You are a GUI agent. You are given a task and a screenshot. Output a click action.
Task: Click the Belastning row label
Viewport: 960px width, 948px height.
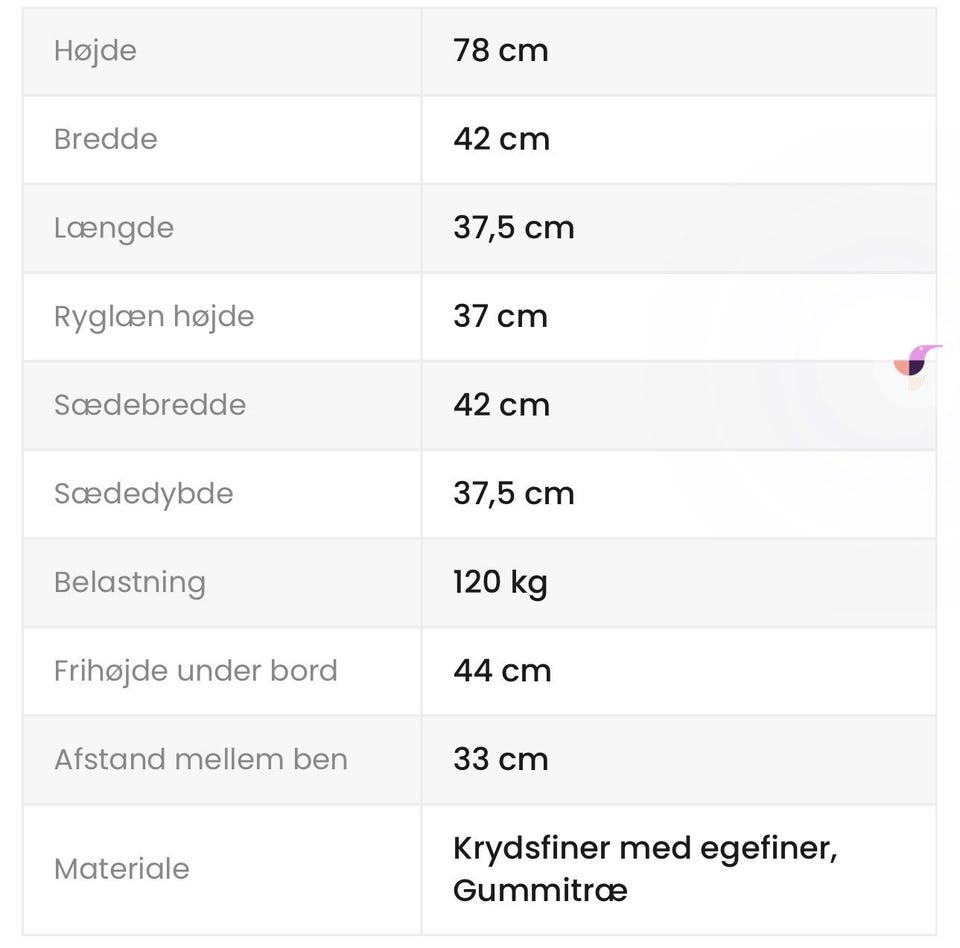coord(130,583)
